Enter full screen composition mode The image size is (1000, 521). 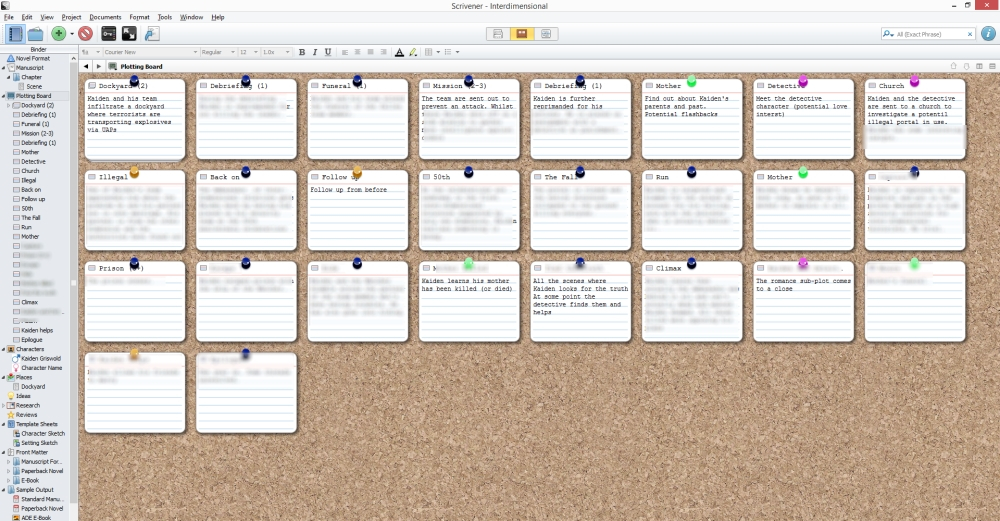click(x=129, y=34)
